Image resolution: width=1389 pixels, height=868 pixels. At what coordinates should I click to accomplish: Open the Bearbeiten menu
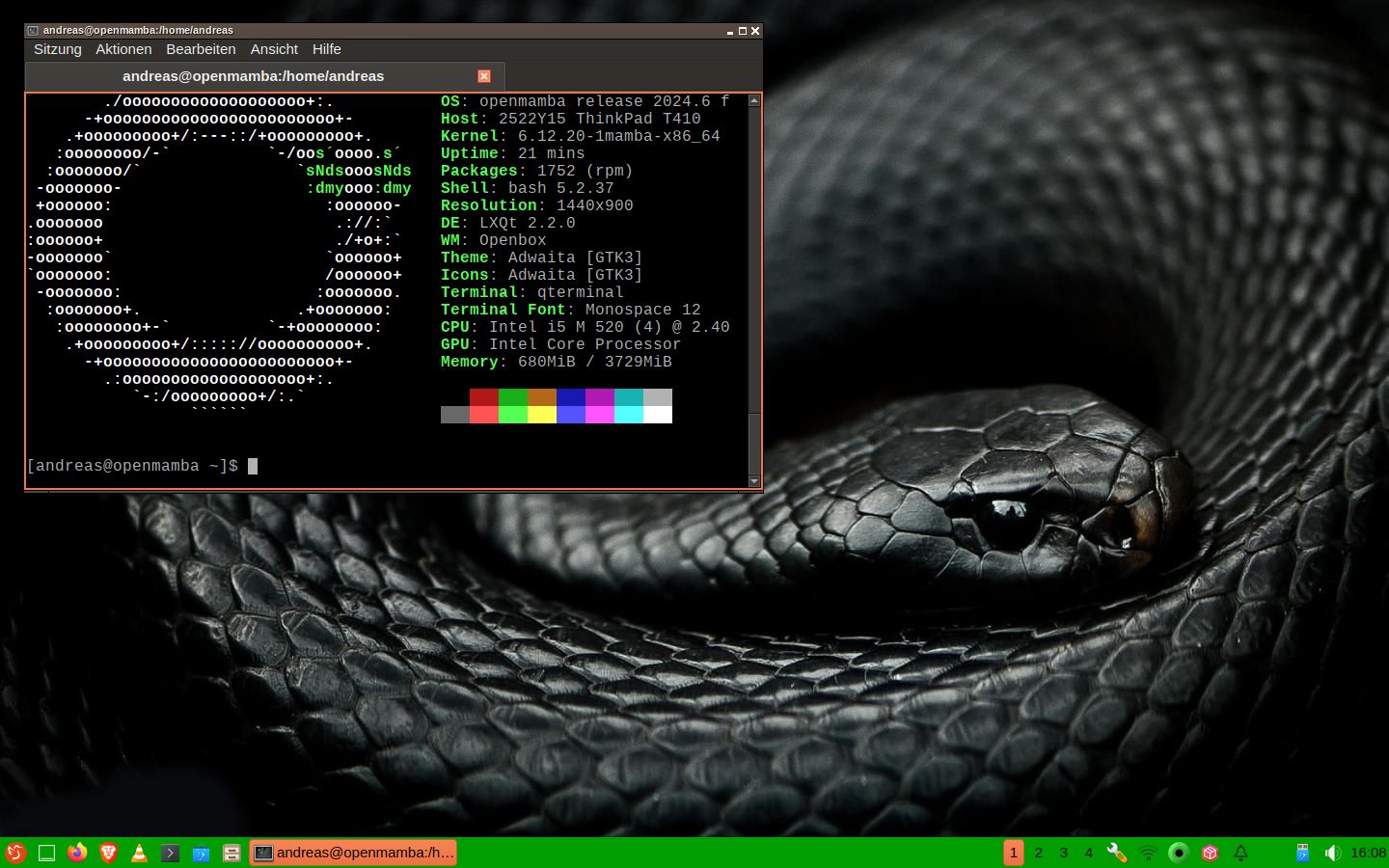click(201, 49)
